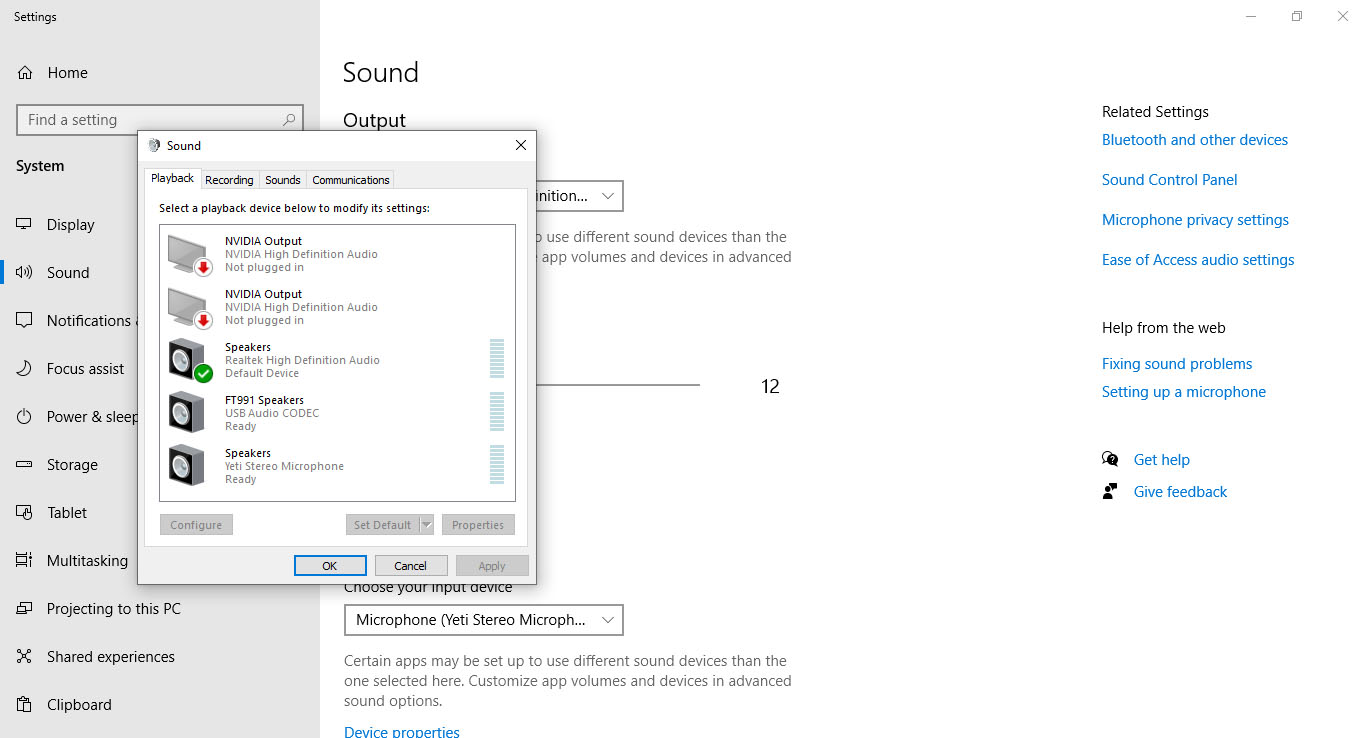Click the Get help chat icon
The width and height of the screenshot is (1366, 738).
[1110, 460]
